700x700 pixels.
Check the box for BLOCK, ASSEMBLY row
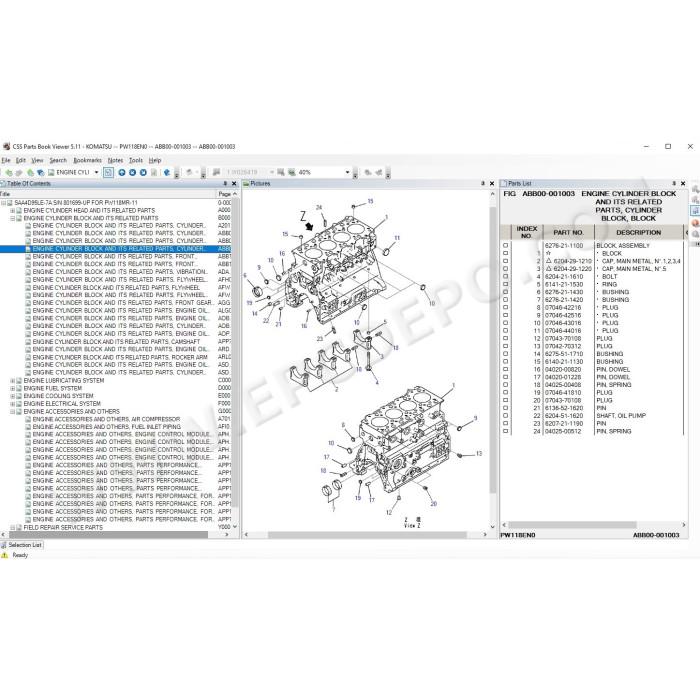505,246
